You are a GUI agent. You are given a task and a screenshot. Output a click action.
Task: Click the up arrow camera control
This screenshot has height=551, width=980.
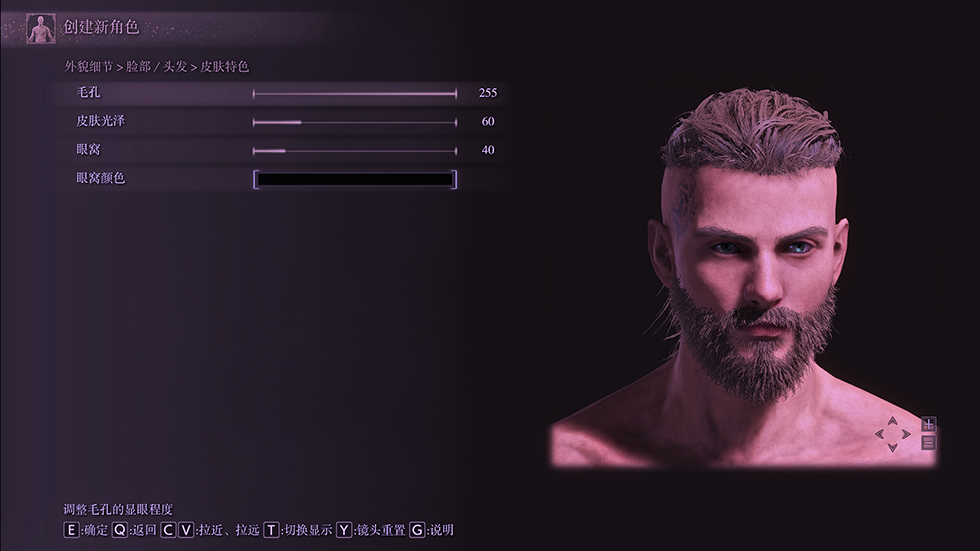pyautogui.click(x=892, y=422)
